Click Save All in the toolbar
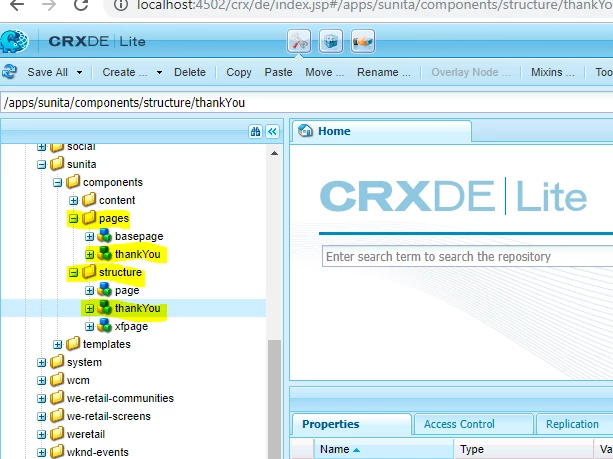Viewport: 613px width, 459px height. pyautogui.click(x=47, y=72)
